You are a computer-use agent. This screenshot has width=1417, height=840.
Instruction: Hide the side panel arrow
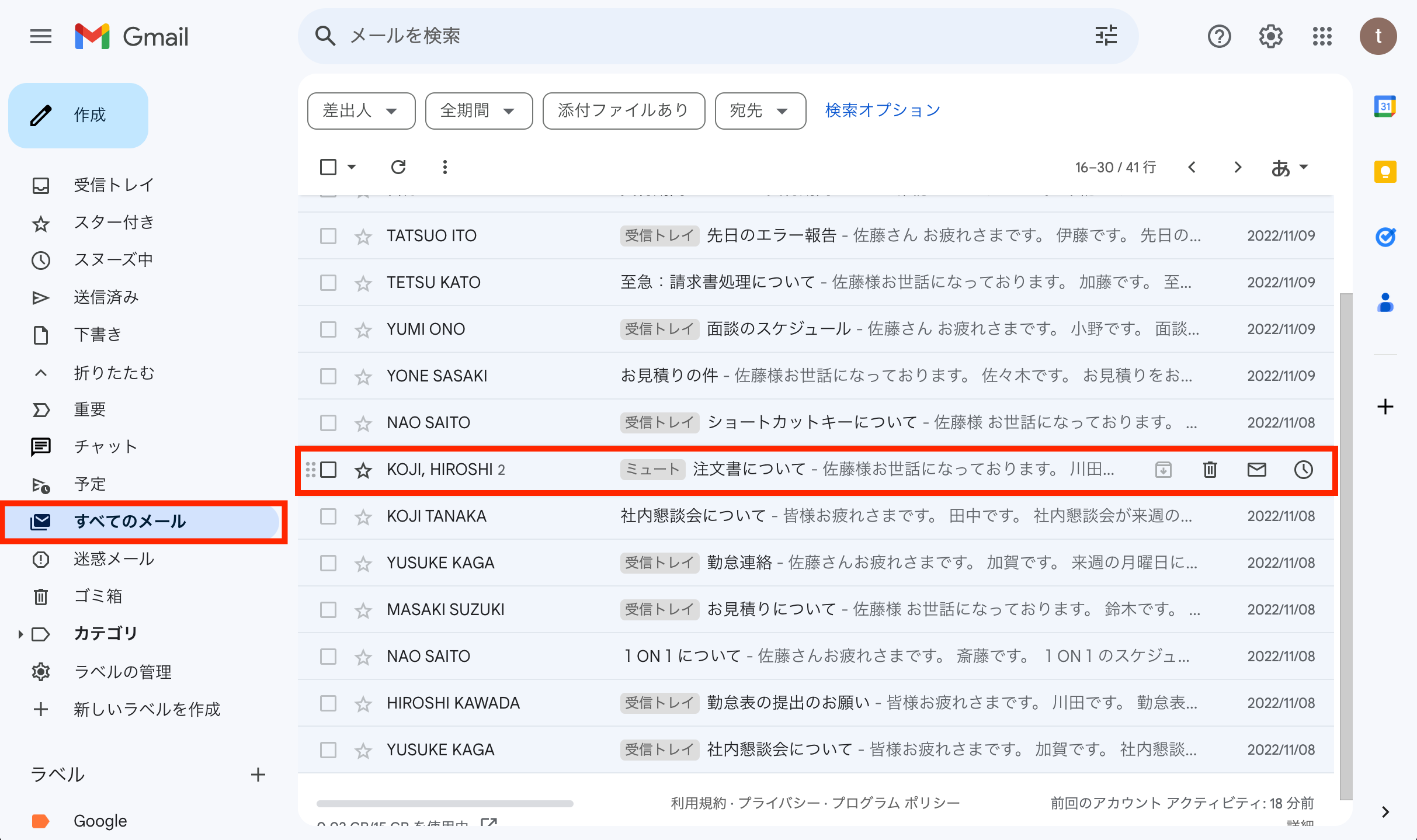coord(1385,812)
